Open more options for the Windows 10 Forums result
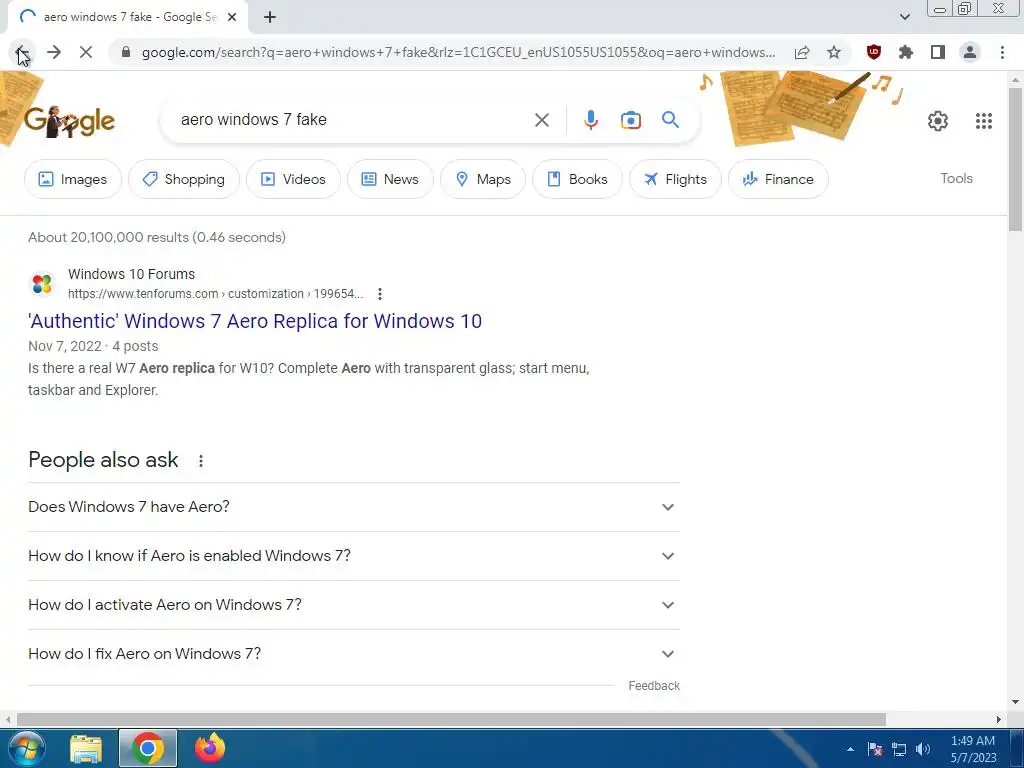Viewport: 1024px width, 768px height. (379, 294)
